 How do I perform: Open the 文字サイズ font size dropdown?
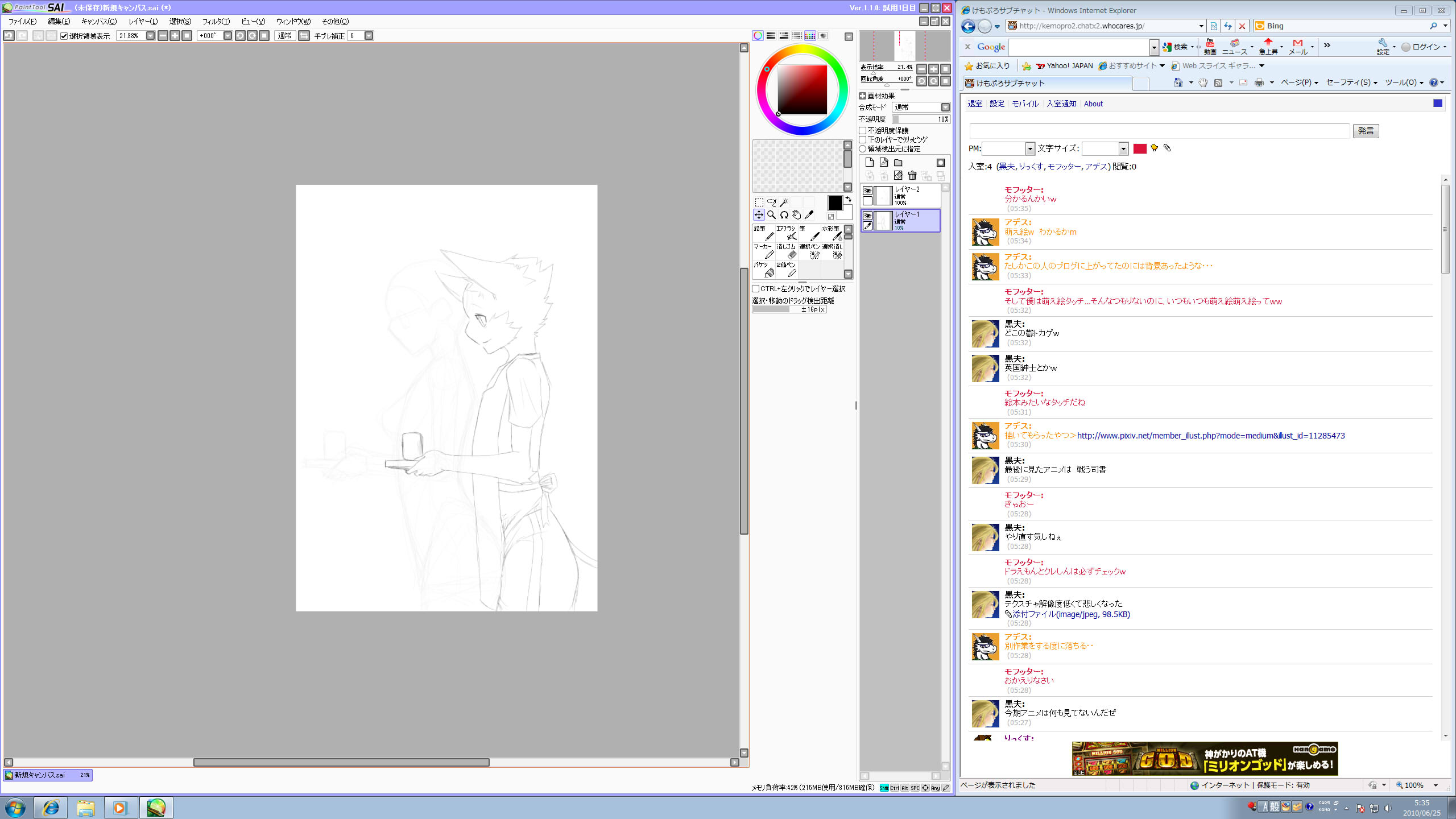pyautogui.click(x=1123, y=149)
